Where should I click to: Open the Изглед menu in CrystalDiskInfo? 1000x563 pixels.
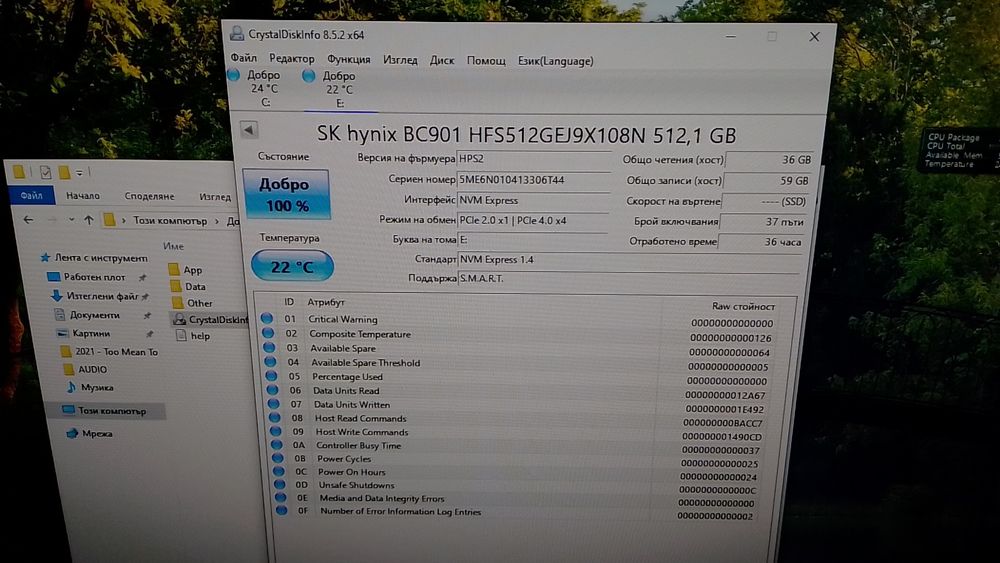point(400,60)
